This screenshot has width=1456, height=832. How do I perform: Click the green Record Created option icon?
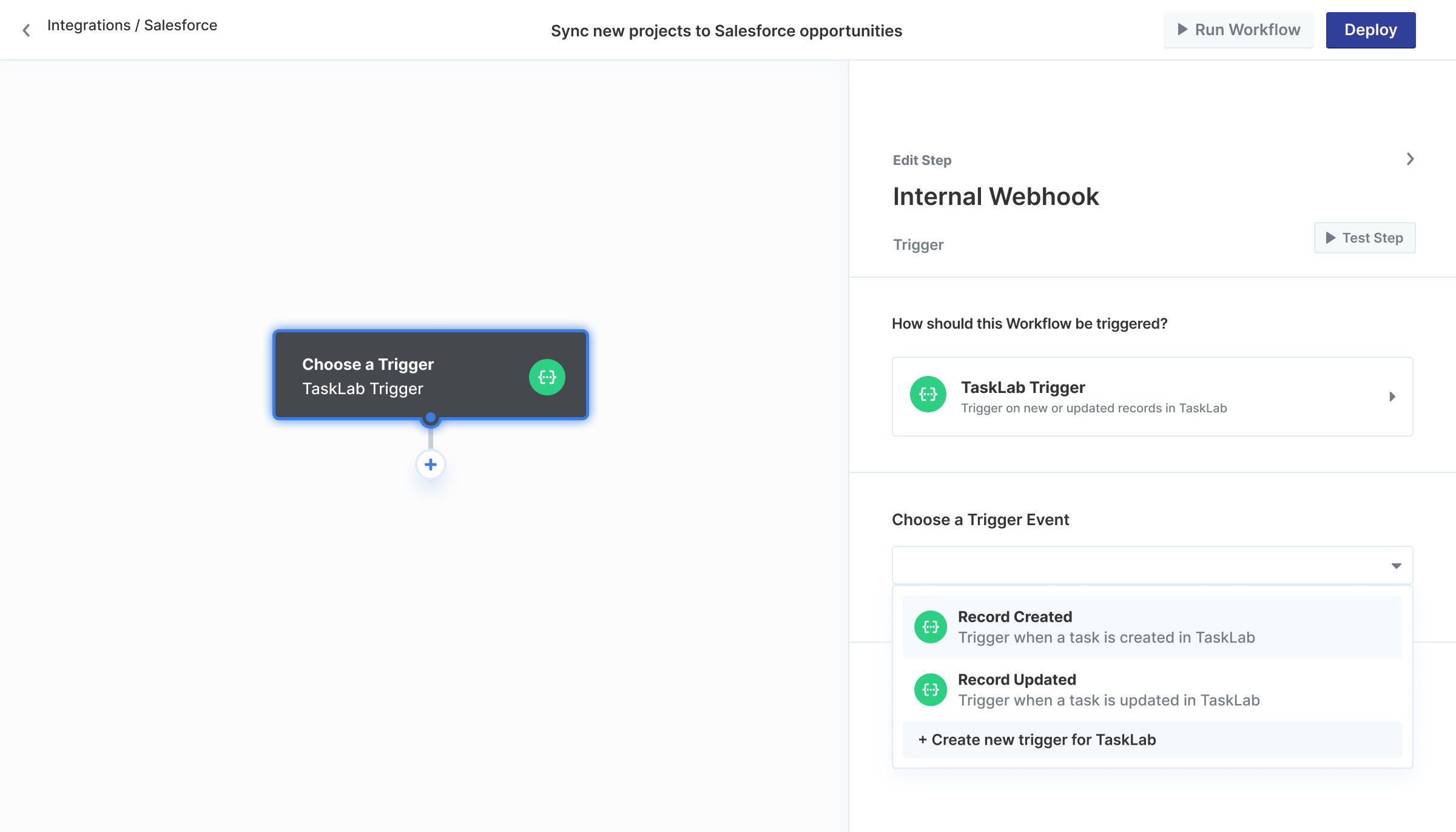pyautogui.click(x=930, y=627)
